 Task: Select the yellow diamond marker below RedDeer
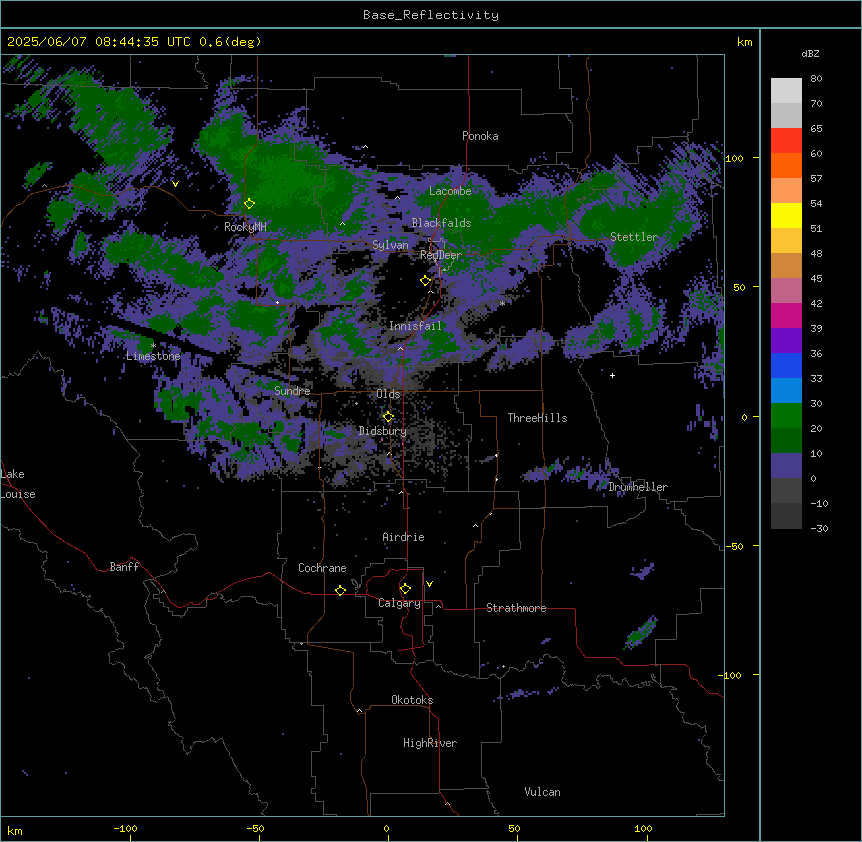(x=426, y=281)
